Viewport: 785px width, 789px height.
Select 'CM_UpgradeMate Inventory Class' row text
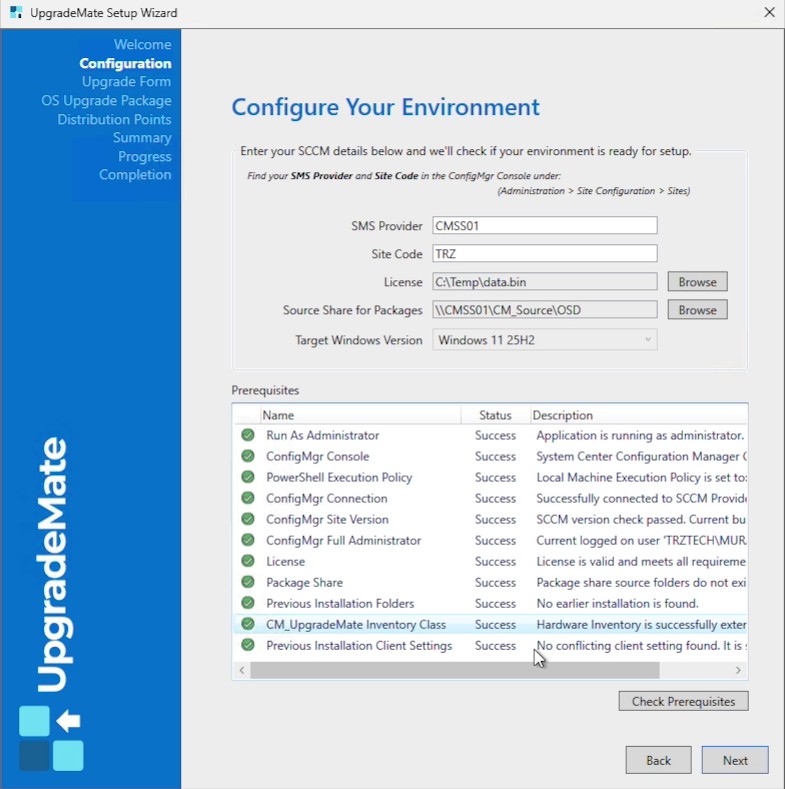tap(356, 624)
